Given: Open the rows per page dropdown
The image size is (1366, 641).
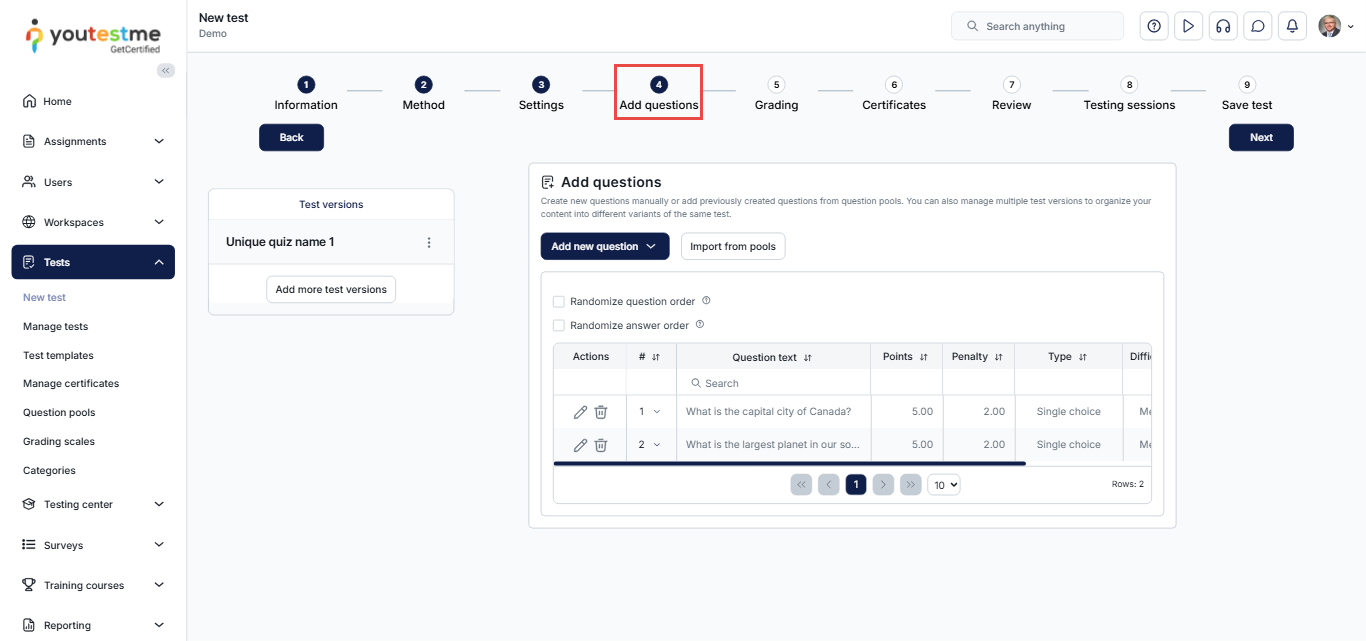Looking at the screenshot, I should tap(943, 484).
